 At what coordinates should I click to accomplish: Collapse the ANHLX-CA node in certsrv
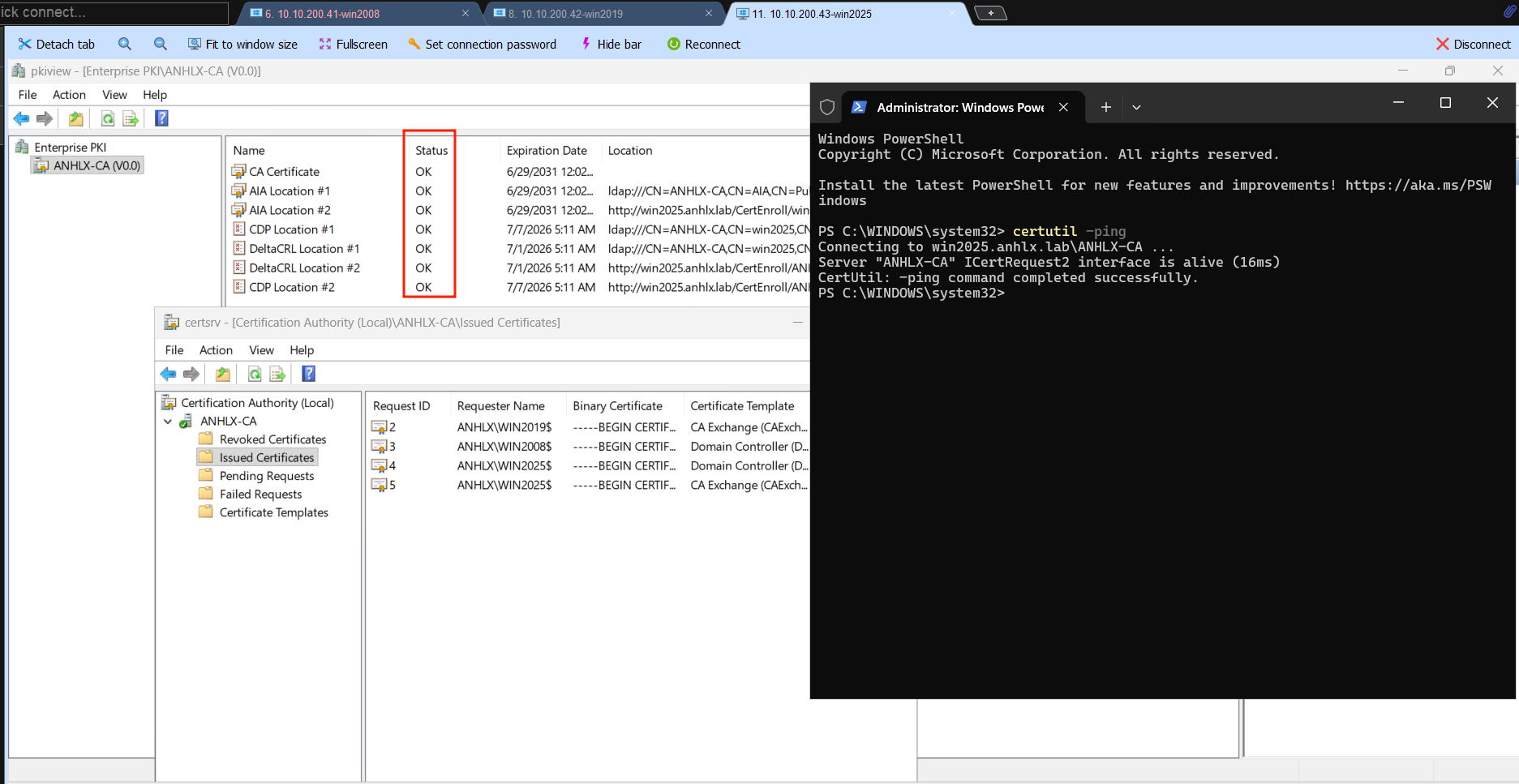(168, 422)
